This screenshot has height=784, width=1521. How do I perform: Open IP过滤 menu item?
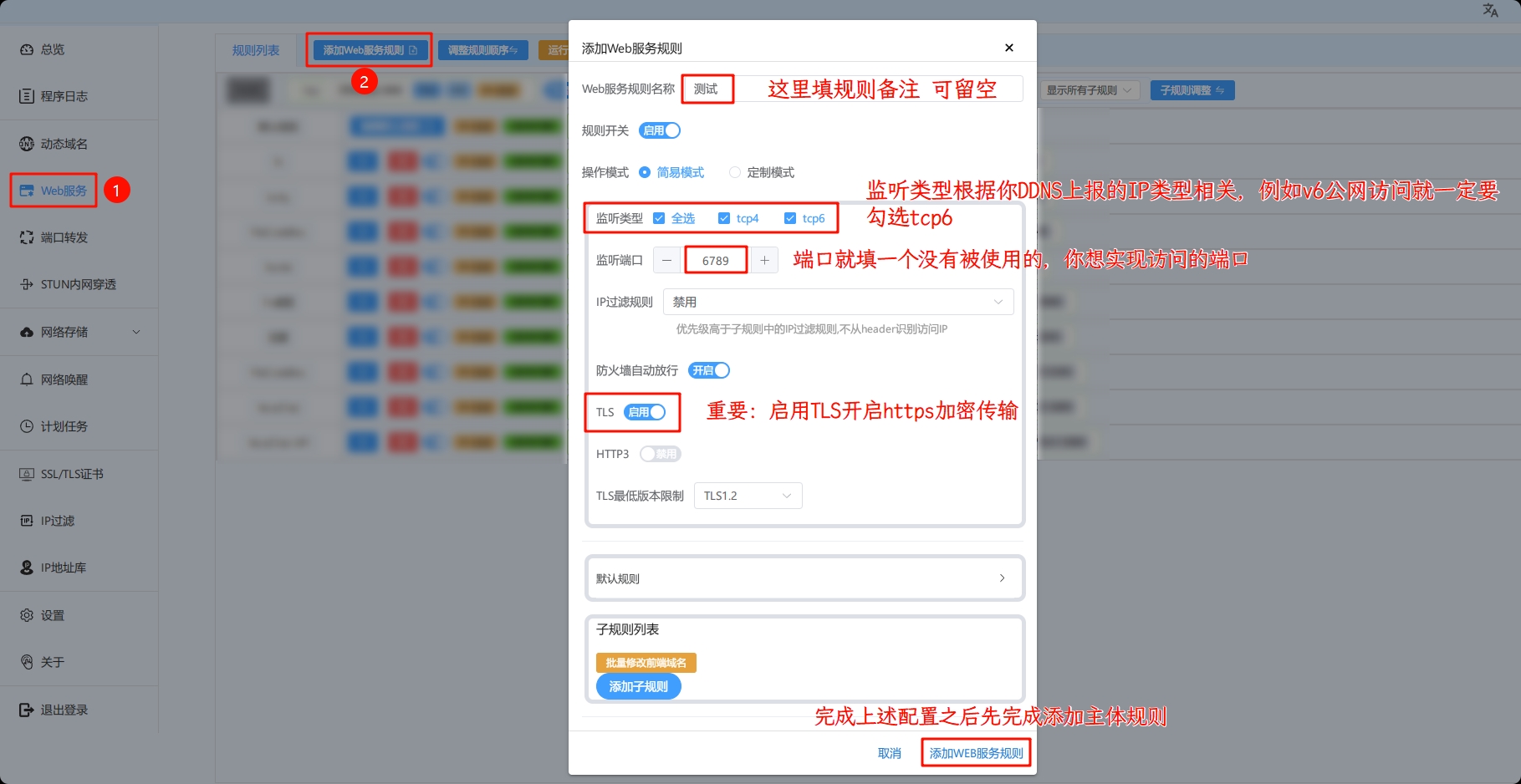point(58,521)
